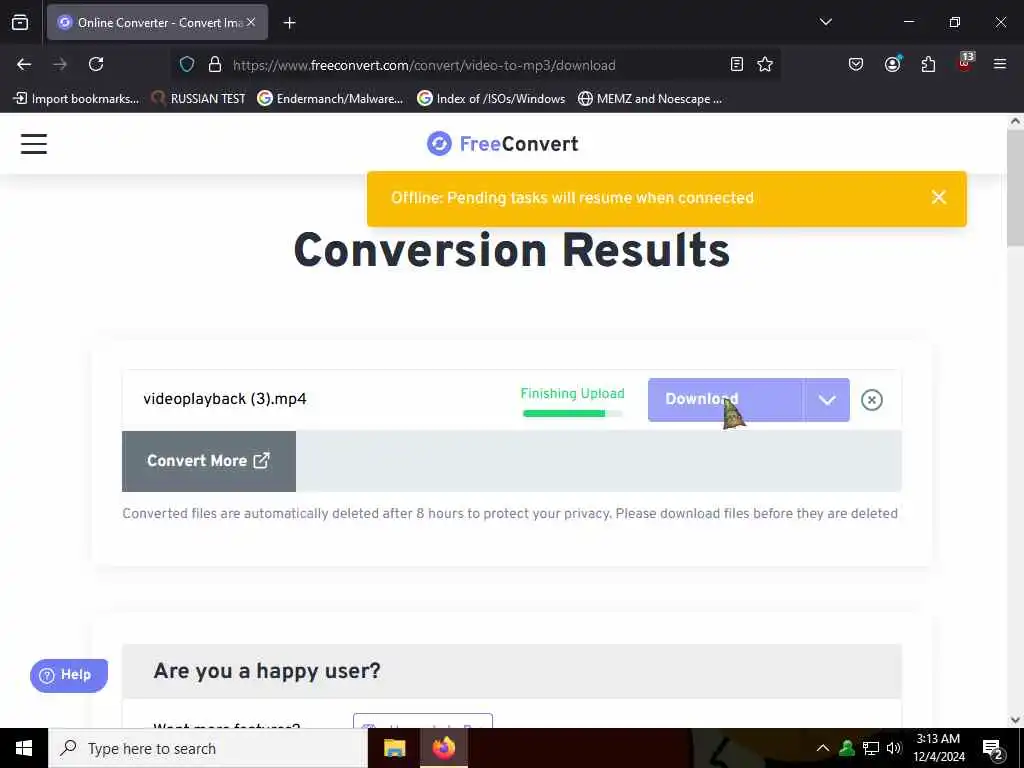Viewport: 1024px width, 768px height.
Task: Click the scrollbar down arrow
Action: (1015, 720)
